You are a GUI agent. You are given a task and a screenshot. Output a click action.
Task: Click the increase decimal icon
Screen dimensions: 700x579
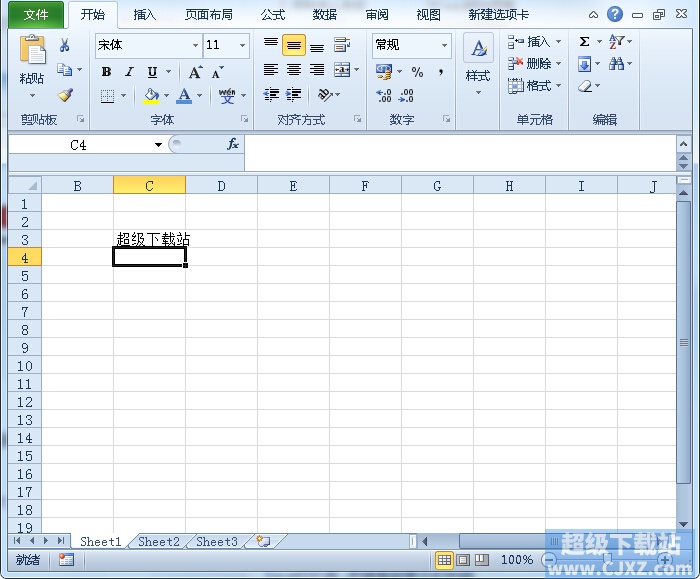click(x=384, y=96)
